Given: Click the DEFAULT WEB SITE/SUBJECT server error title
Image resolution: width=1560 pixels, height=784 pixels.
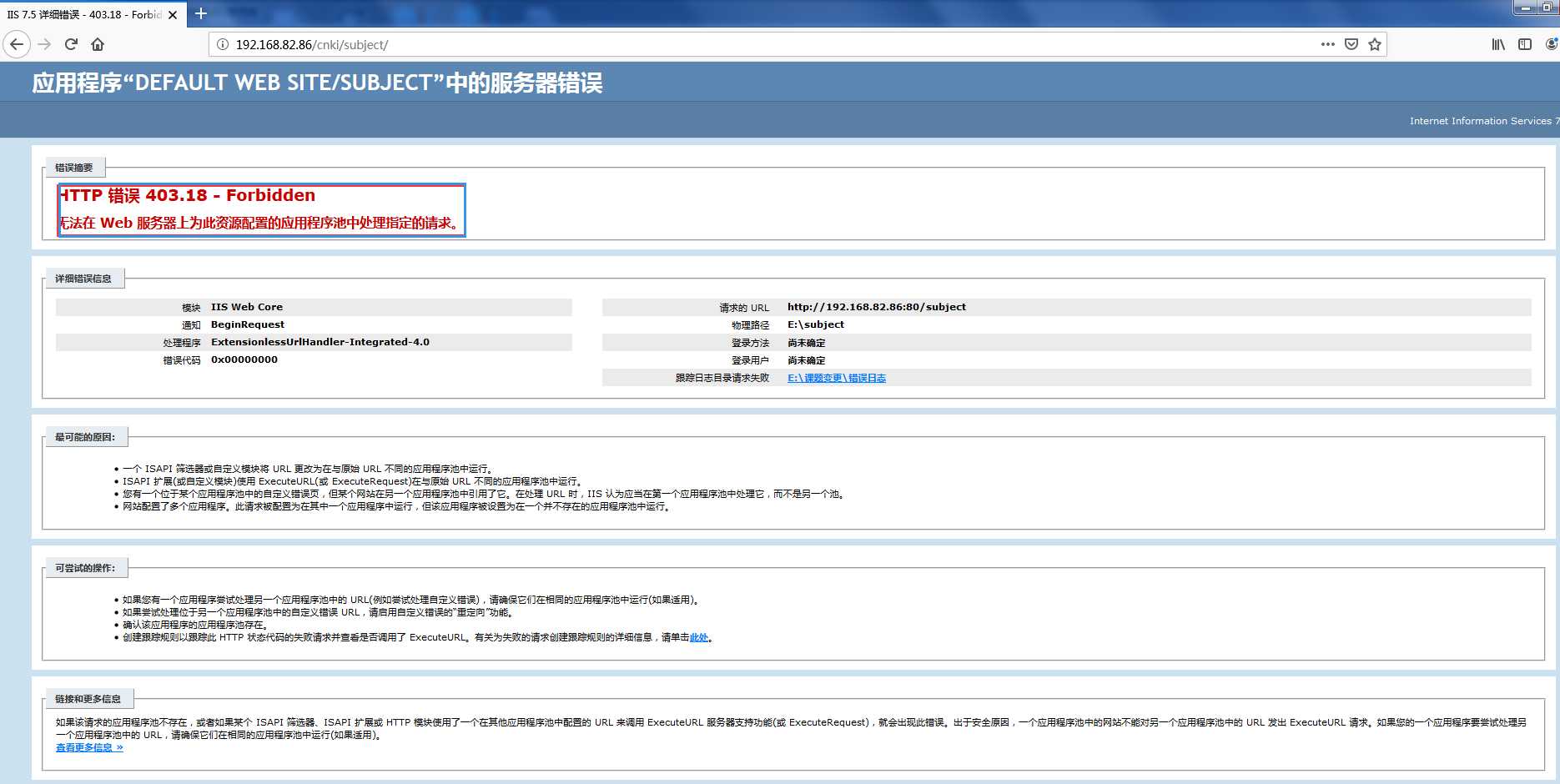Looking at the screenshot, I should pyautogui.click(x=317, y=83).
